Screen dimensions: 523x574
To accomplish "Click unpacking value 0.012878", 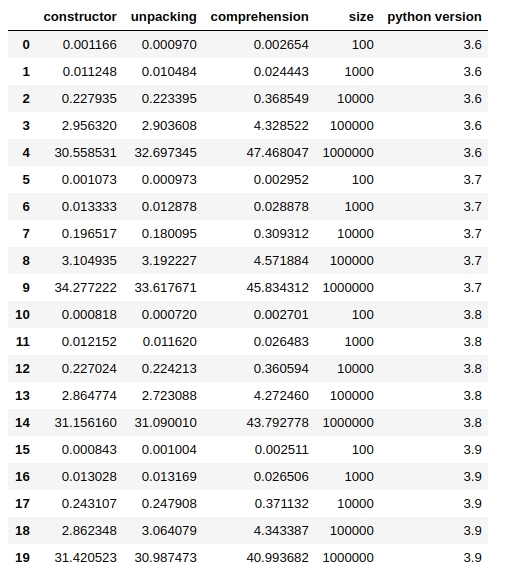I will [x=169, y=207].
